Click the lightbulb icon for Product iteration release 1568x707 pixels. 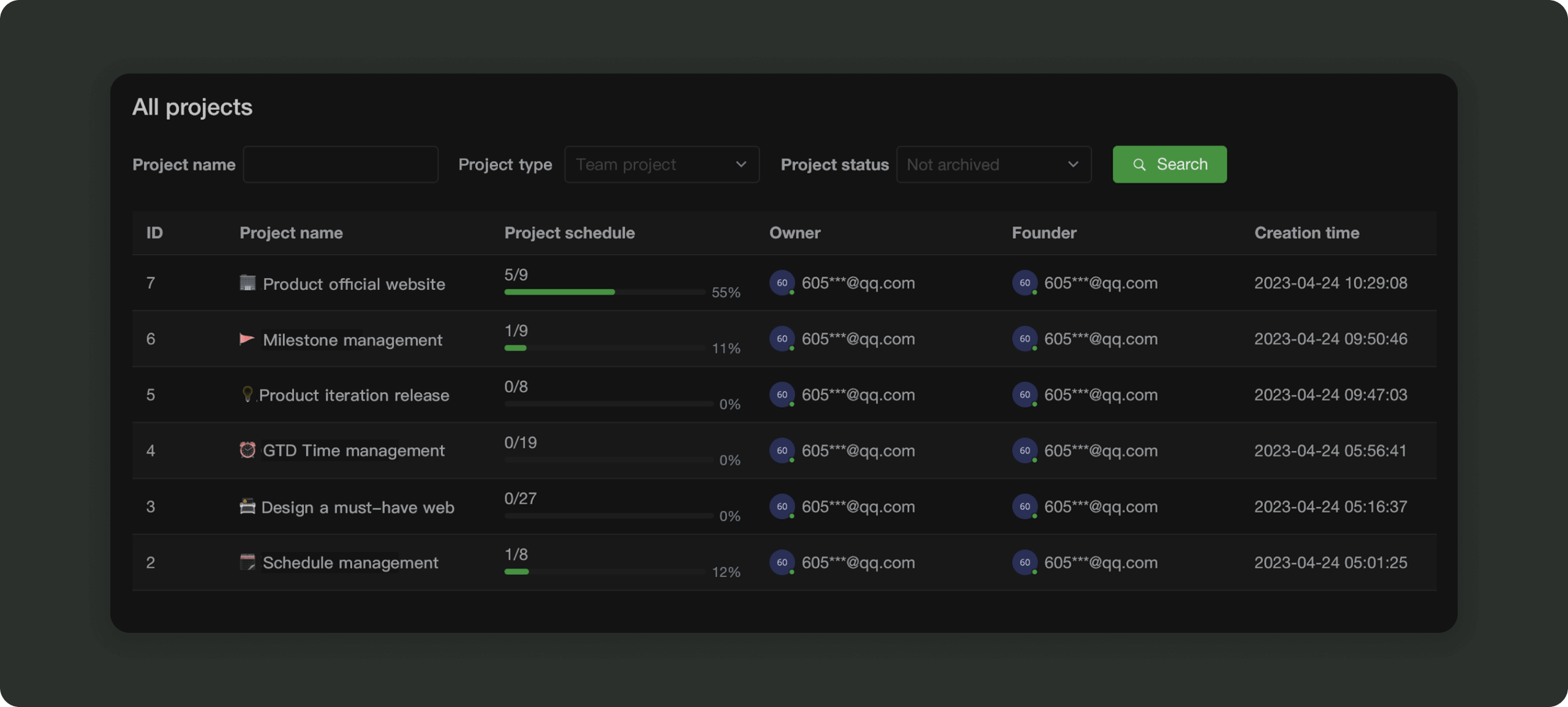coord(247,394)
